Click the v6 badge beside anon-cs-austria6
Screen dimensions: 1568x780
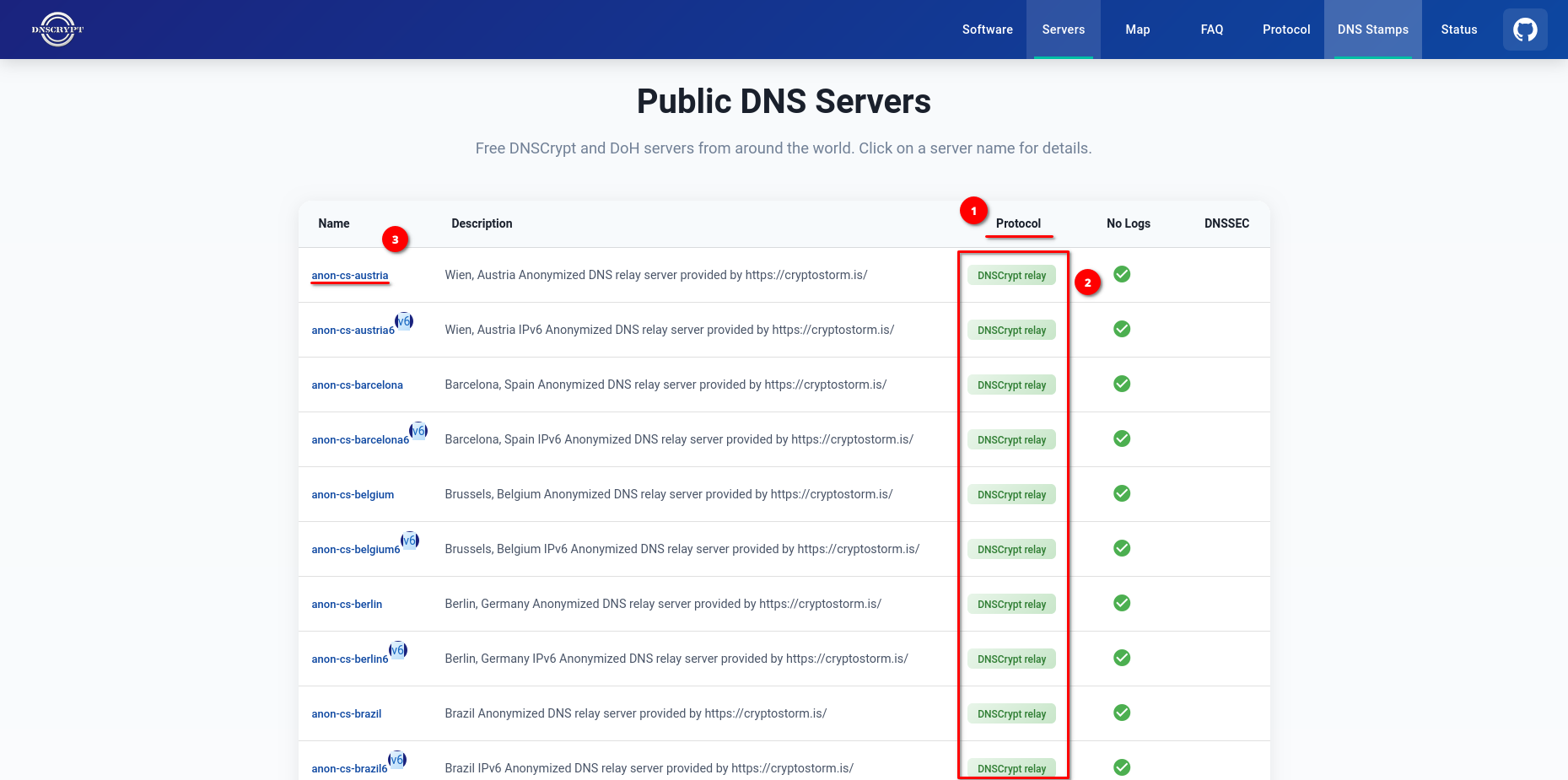pyautogui.click(x=404, y=321)
